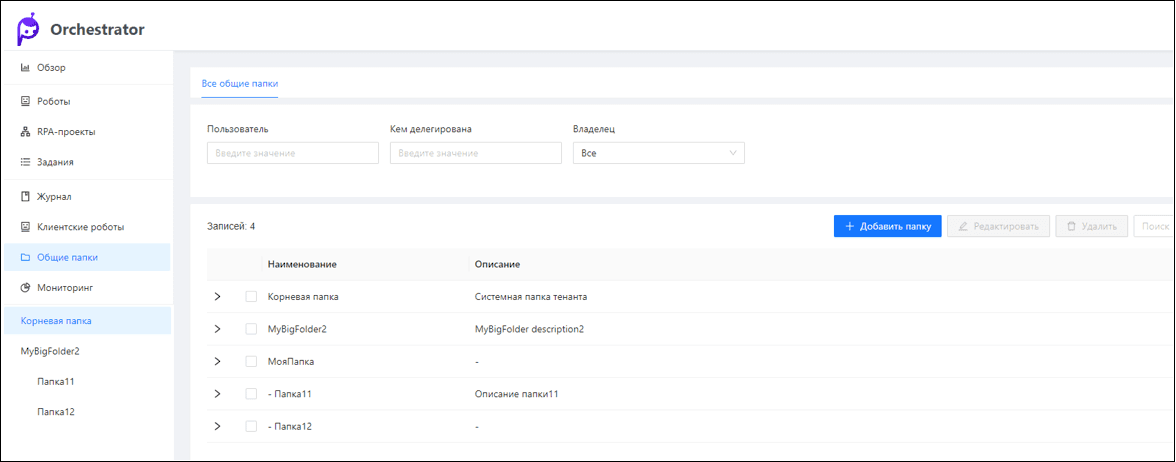Image resolution: width=1176 pixels, height=462 pixels.
Task: Open the Владелец dropdown showing Все
Action: pyautogui.click(x=658, y=153)
